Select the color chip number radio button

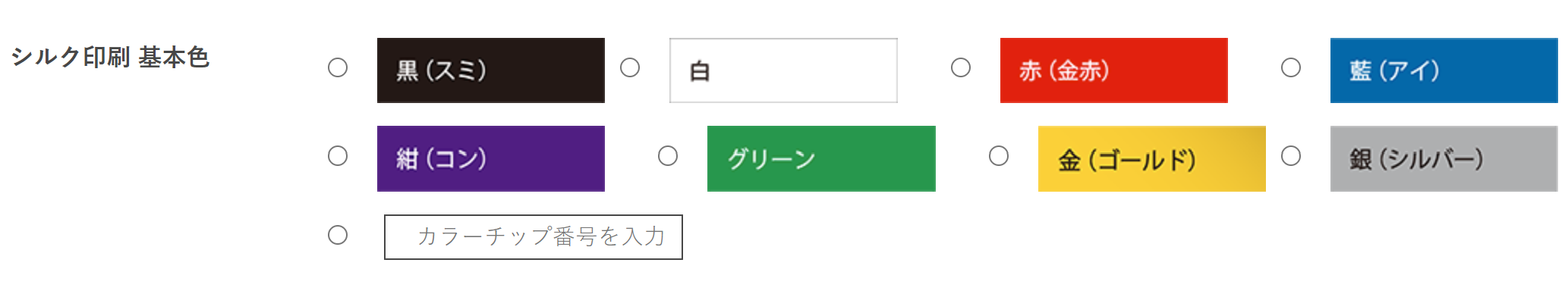point(338,235)
